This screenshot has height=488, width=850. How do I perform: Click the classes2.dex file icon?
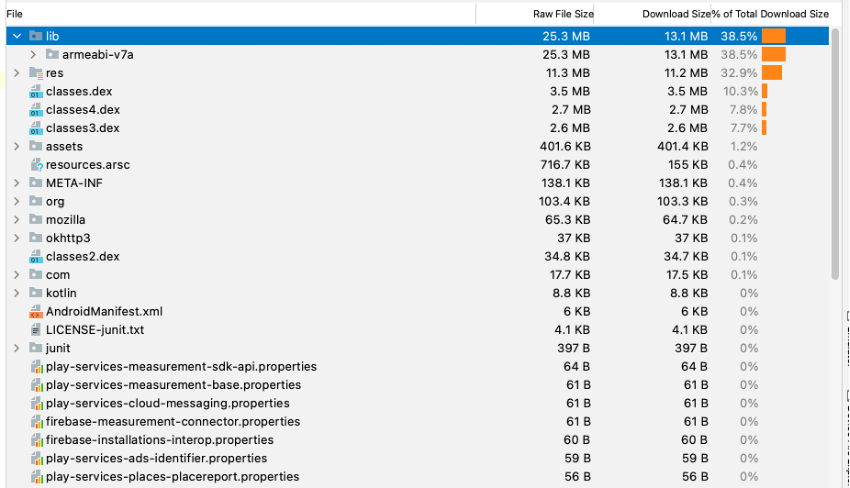point(36,256)
